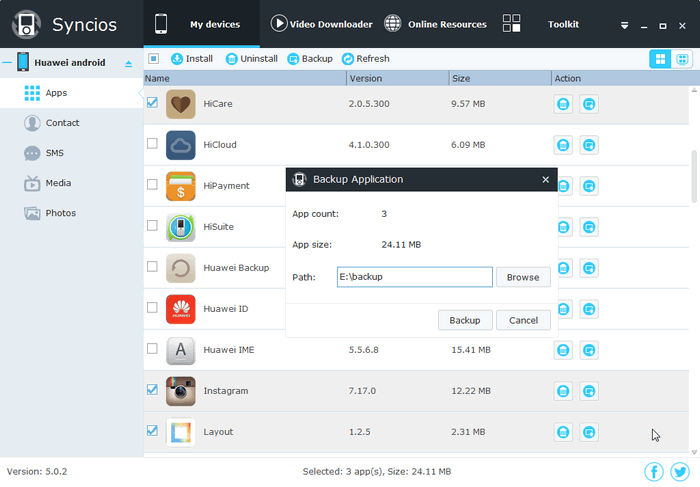
Task: Open the My devices tab
Action: click(201, 24)
